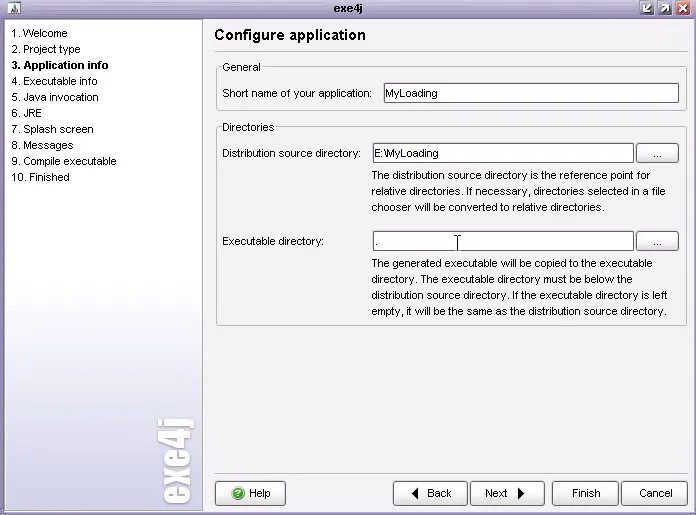Image resolution: width=696 pixels, height=515 pixels.
Task: Click the exe4j title bar app icon
Action: coord(14,8)
